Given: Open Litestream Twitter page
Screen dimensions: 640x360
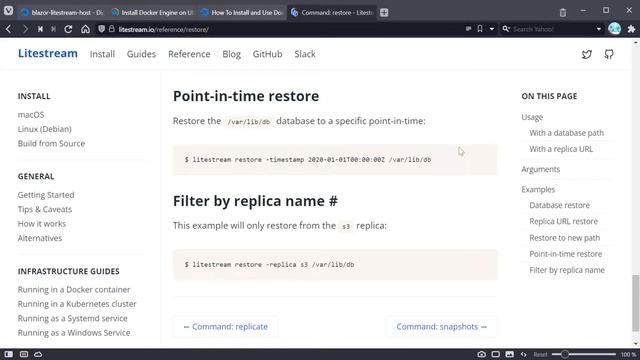Looking at the screenshot, I should [x=587, y=54].
